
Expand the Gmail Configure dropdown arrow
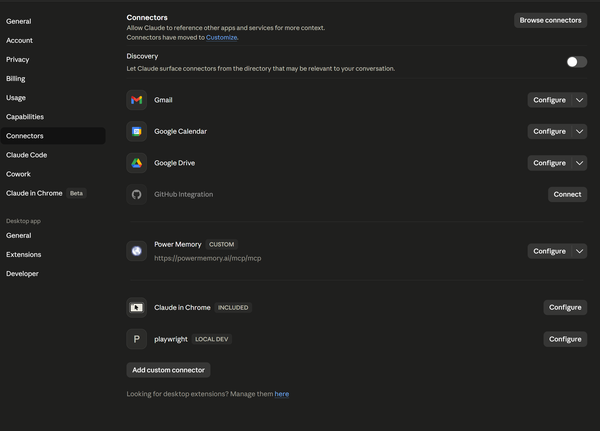579,100
